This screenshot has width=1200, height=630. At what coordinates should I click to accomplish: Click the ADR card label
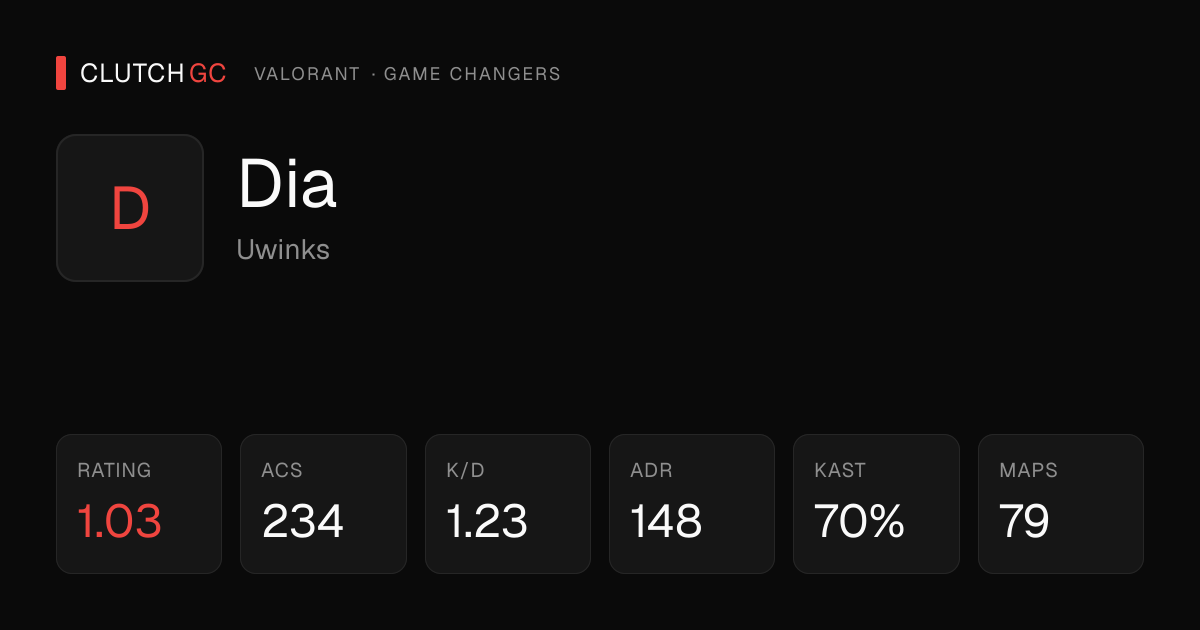click(x=651, y=470)
